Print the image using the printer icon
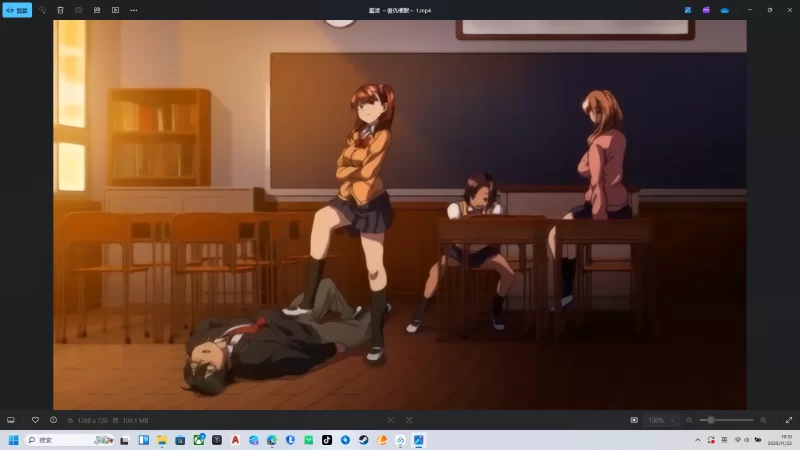The width and height of the screenshot is (800, 450). [x=79, y=10]
